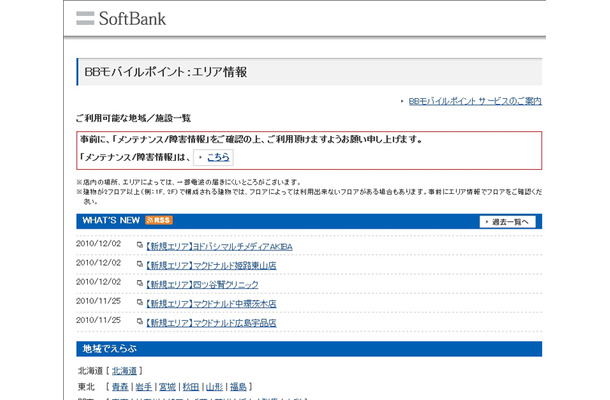Click the SoftBank logo
610x400 pixels.
pyautogui.click(x=121, y=18)
